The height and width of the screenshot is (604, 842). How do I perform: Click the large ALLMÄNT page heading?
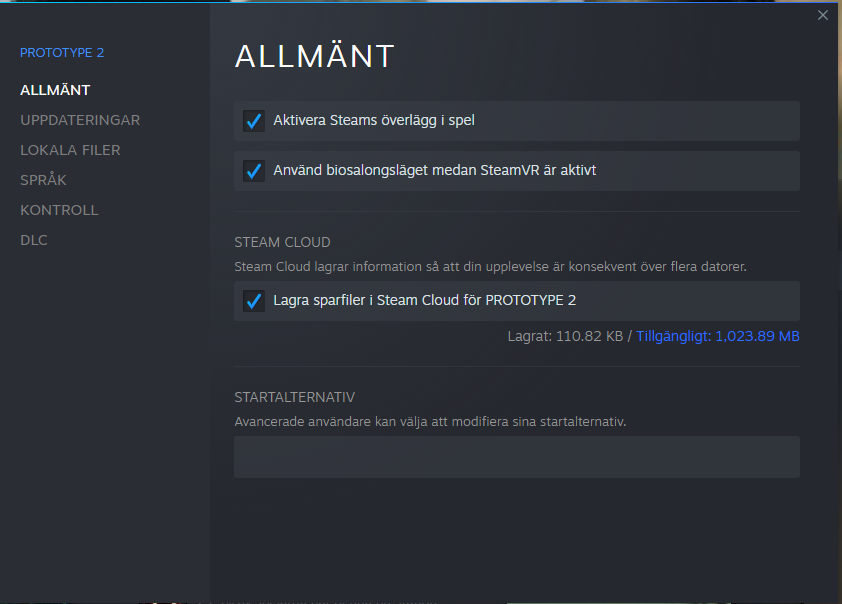[314, 57]
